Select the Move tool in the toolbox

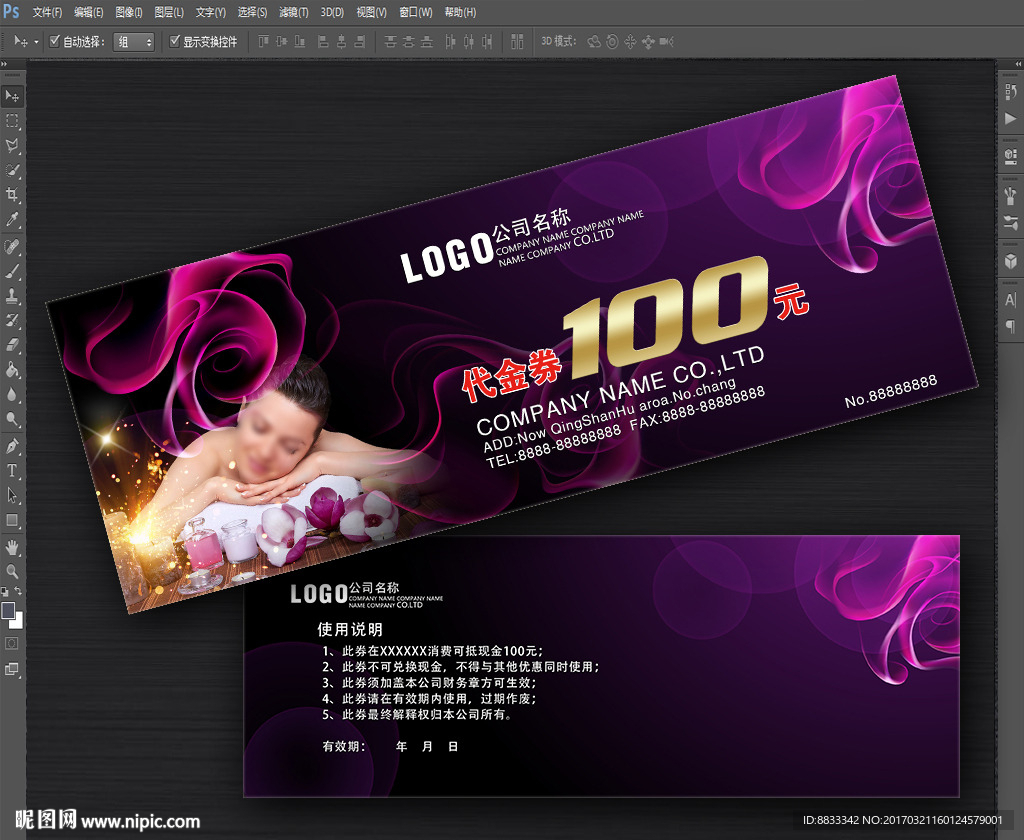click(x=12, y=96)
